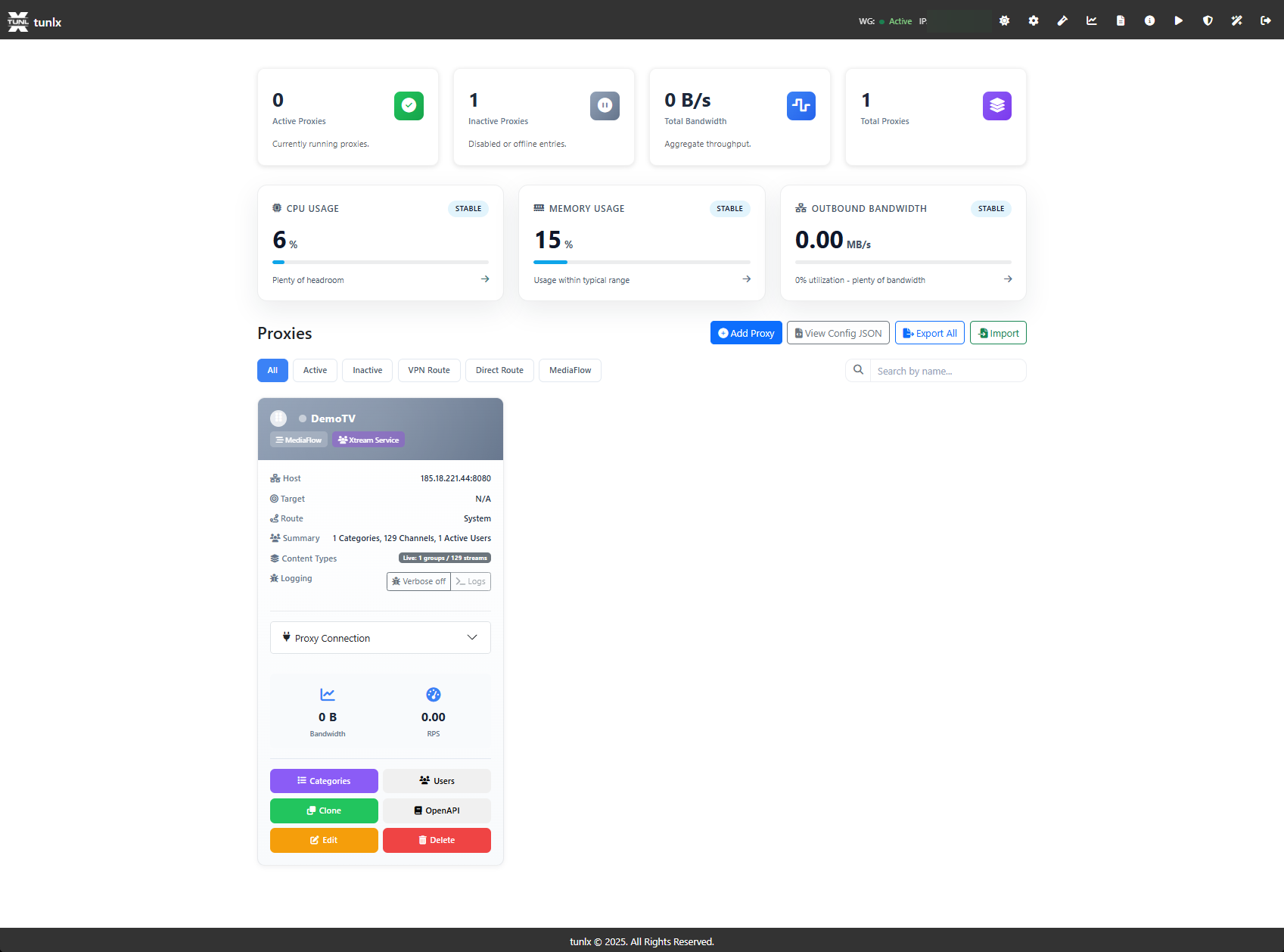Viewport: 1284px width, 952px height.
Task: Select the MediaFlow filter tab
Action: tap(570, 370)
